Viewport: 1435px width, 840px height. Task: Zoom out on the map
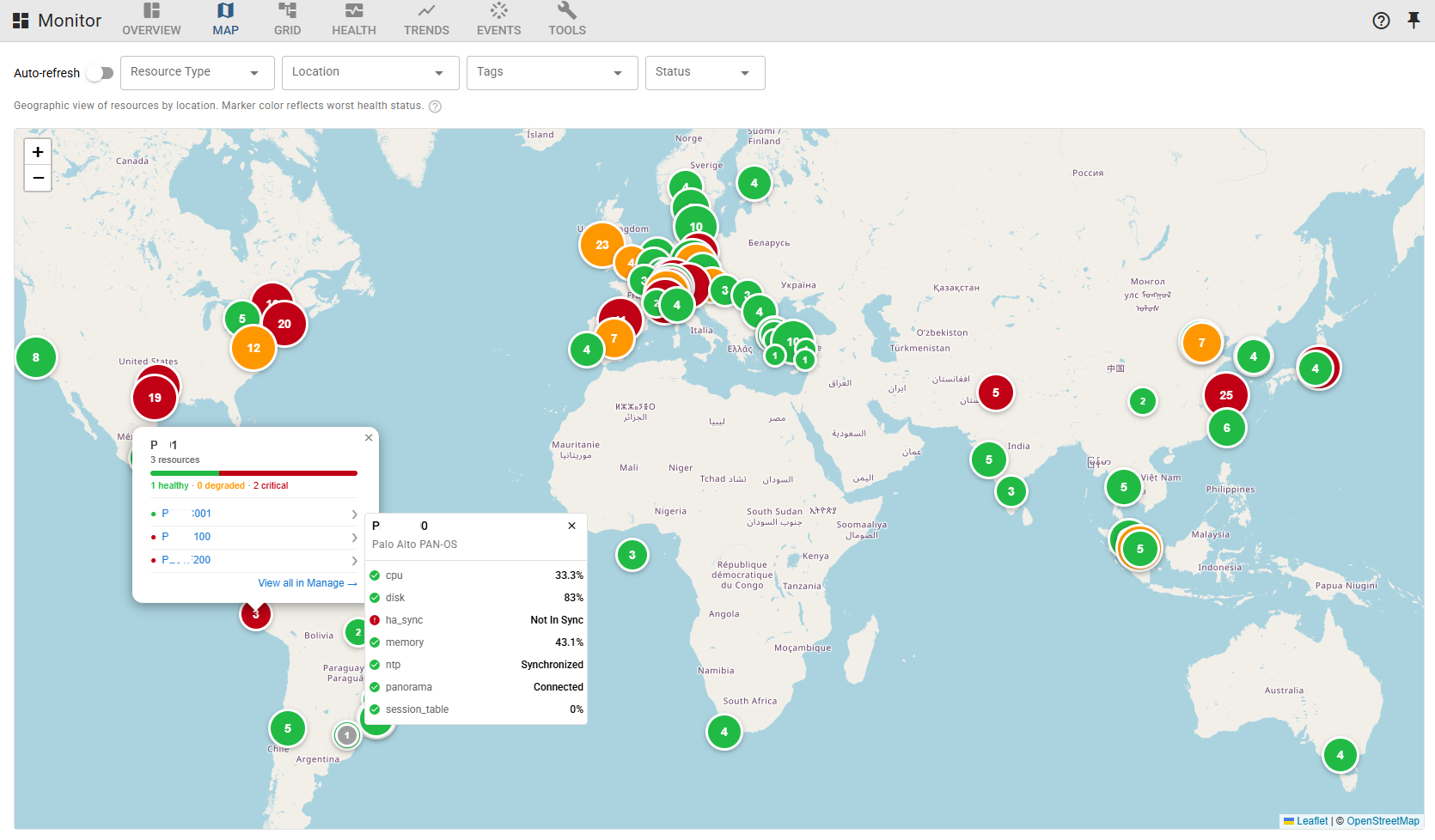tap(38, 178)
